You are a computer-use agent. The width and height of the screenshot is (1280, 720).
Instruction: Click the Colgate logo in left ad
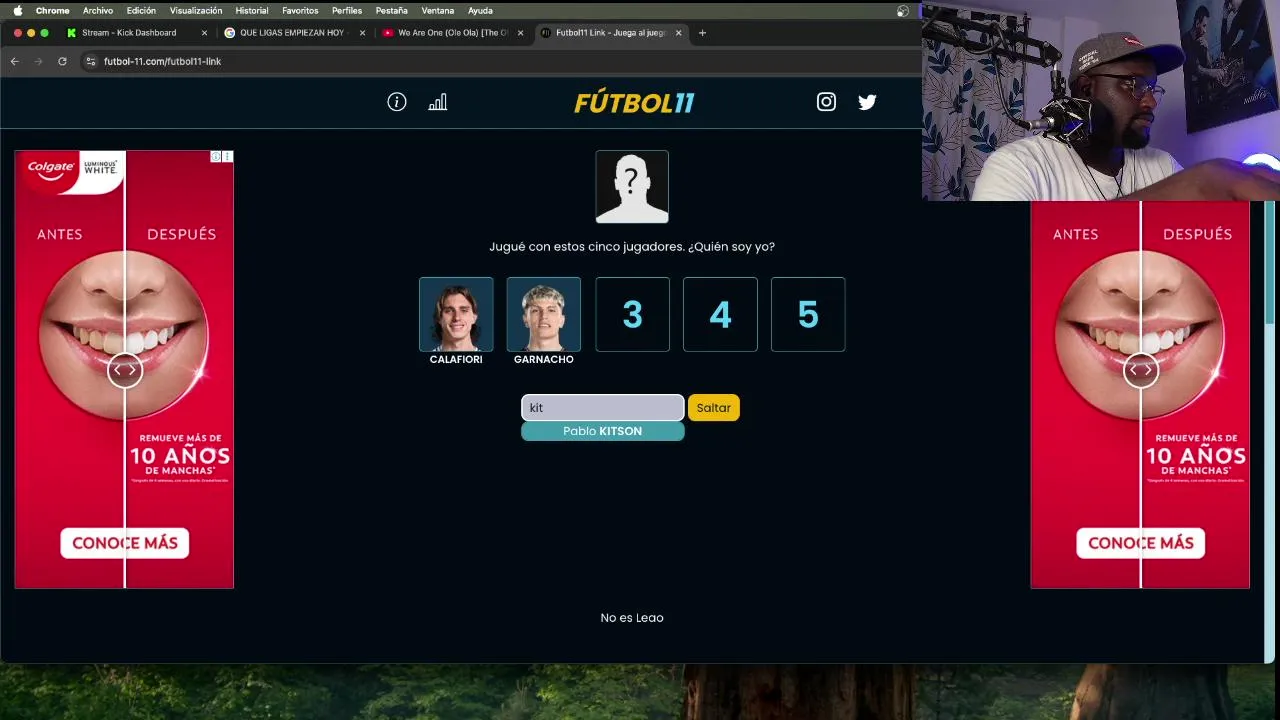[x=51, y=167]
